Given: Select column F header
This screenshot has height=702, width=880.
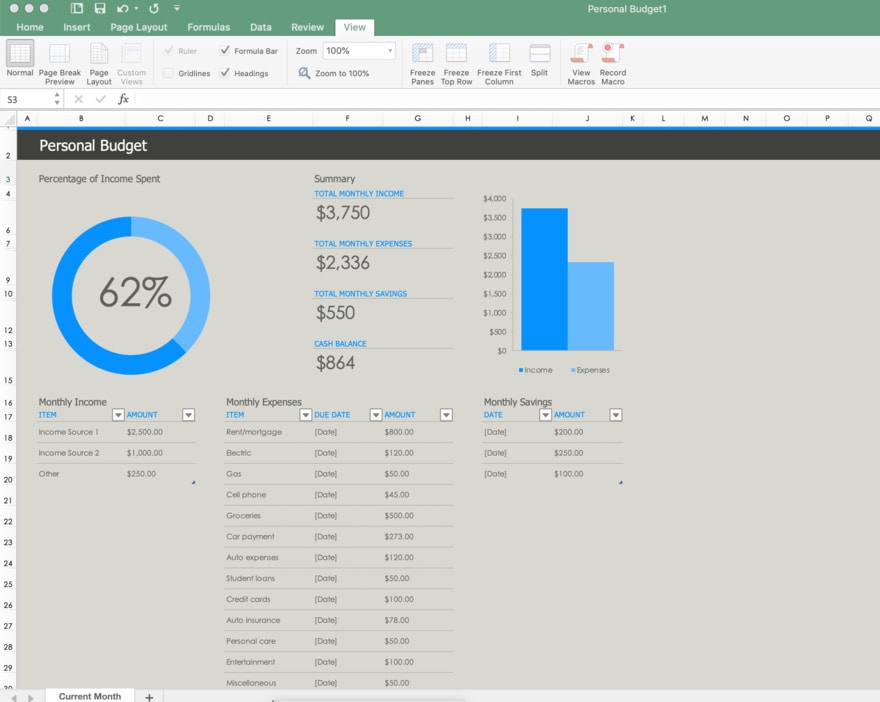Looking at the screenshot, I should pos(347,118).
